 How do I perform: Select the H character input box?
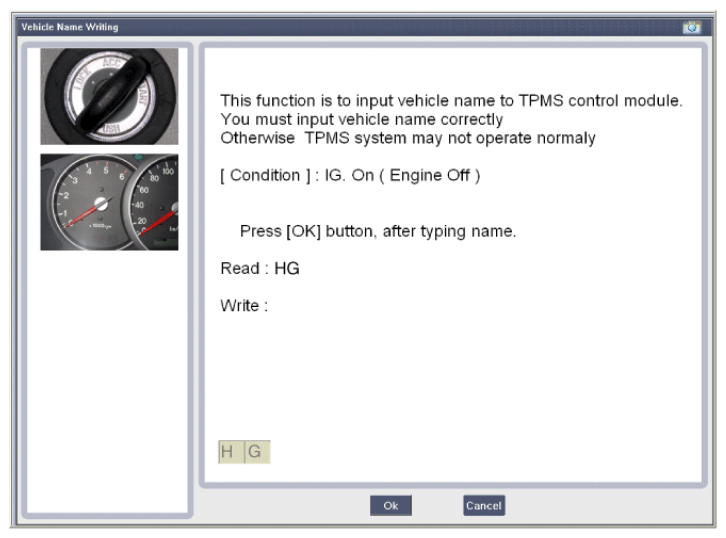pos(231,452)
